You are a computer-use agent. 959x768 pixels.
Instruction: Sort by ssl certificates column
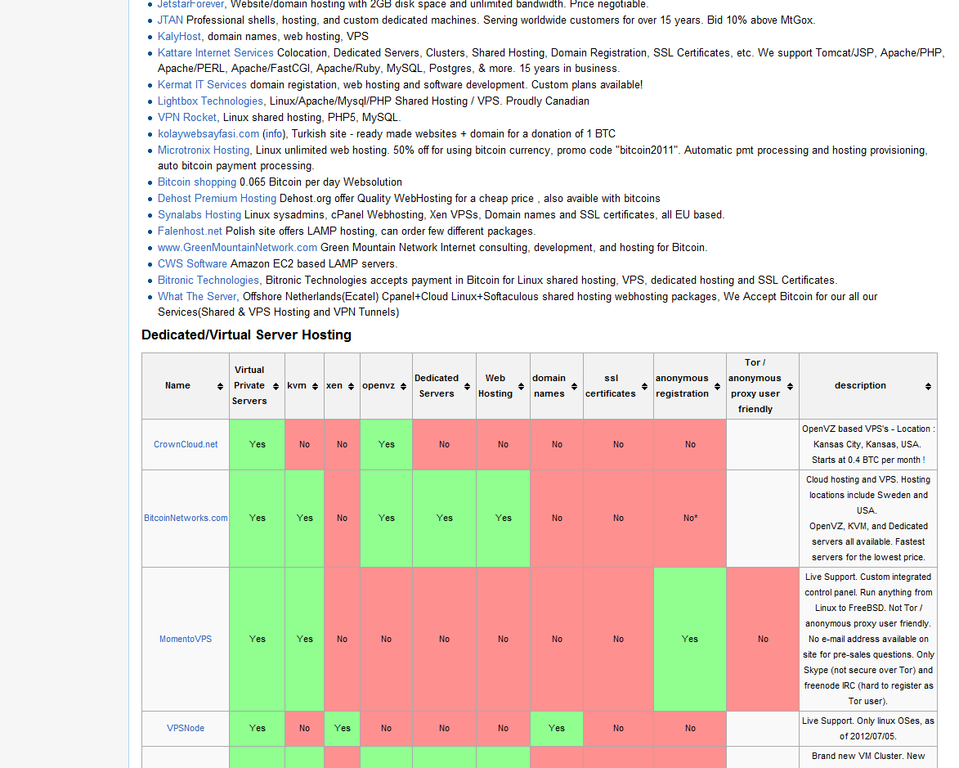[645, 386]
